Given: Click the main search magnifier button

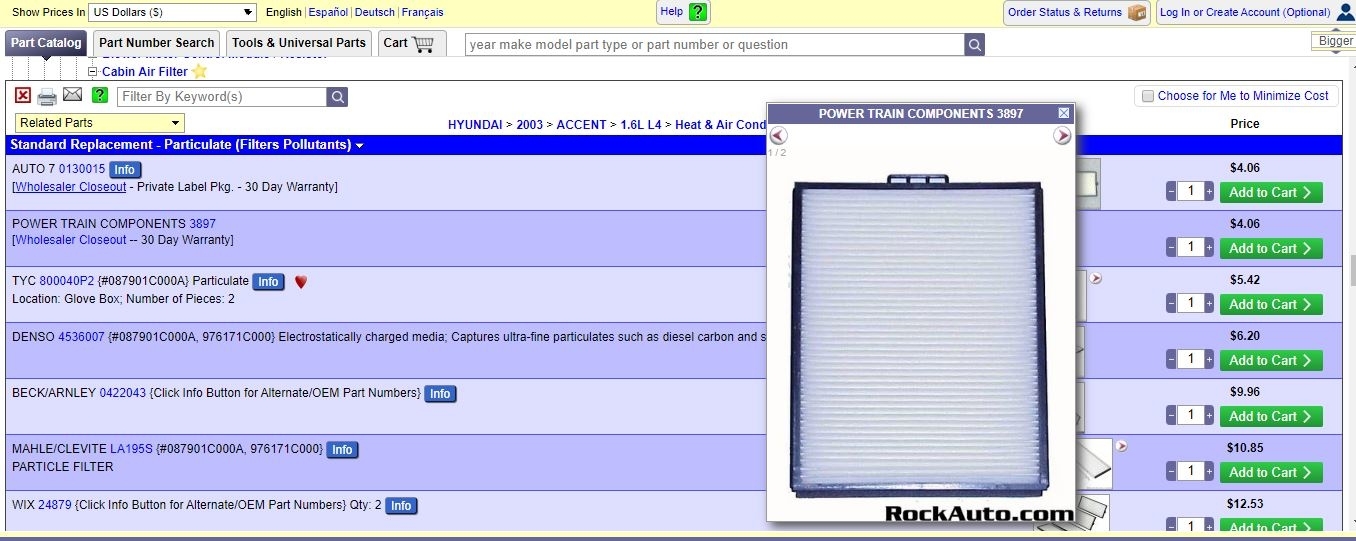Looking at the screenshot, I should click(974, 45).
